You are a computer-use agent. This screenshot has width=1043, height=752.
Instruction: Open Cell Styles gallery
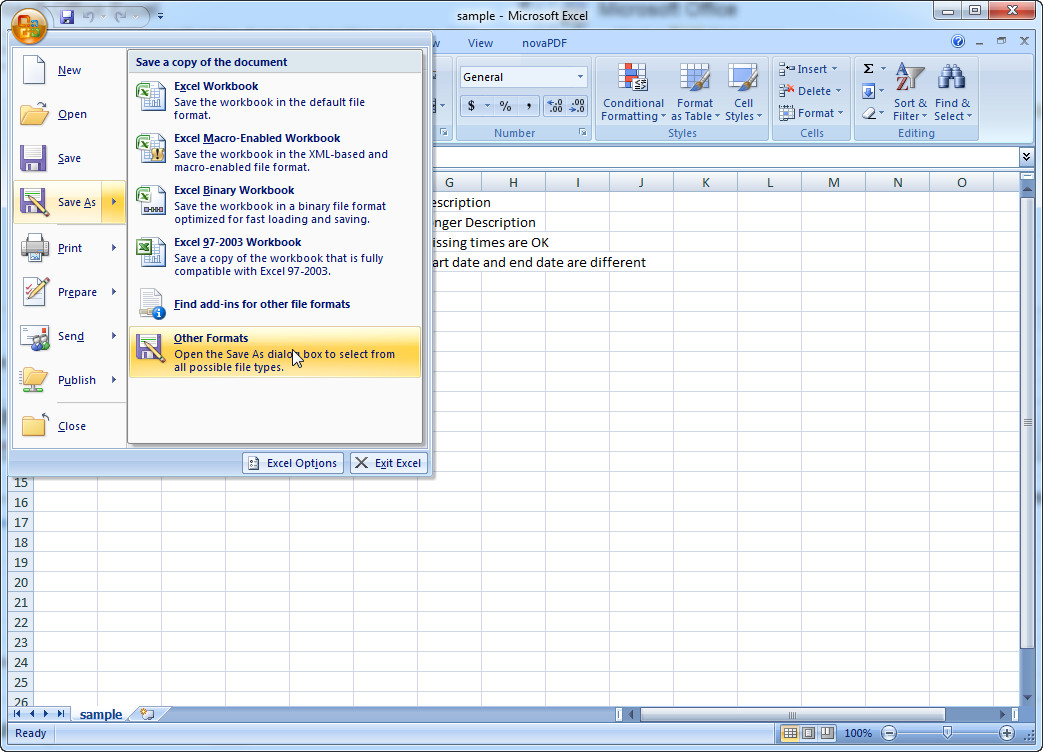pyautogui.click(x=743, y=92)
